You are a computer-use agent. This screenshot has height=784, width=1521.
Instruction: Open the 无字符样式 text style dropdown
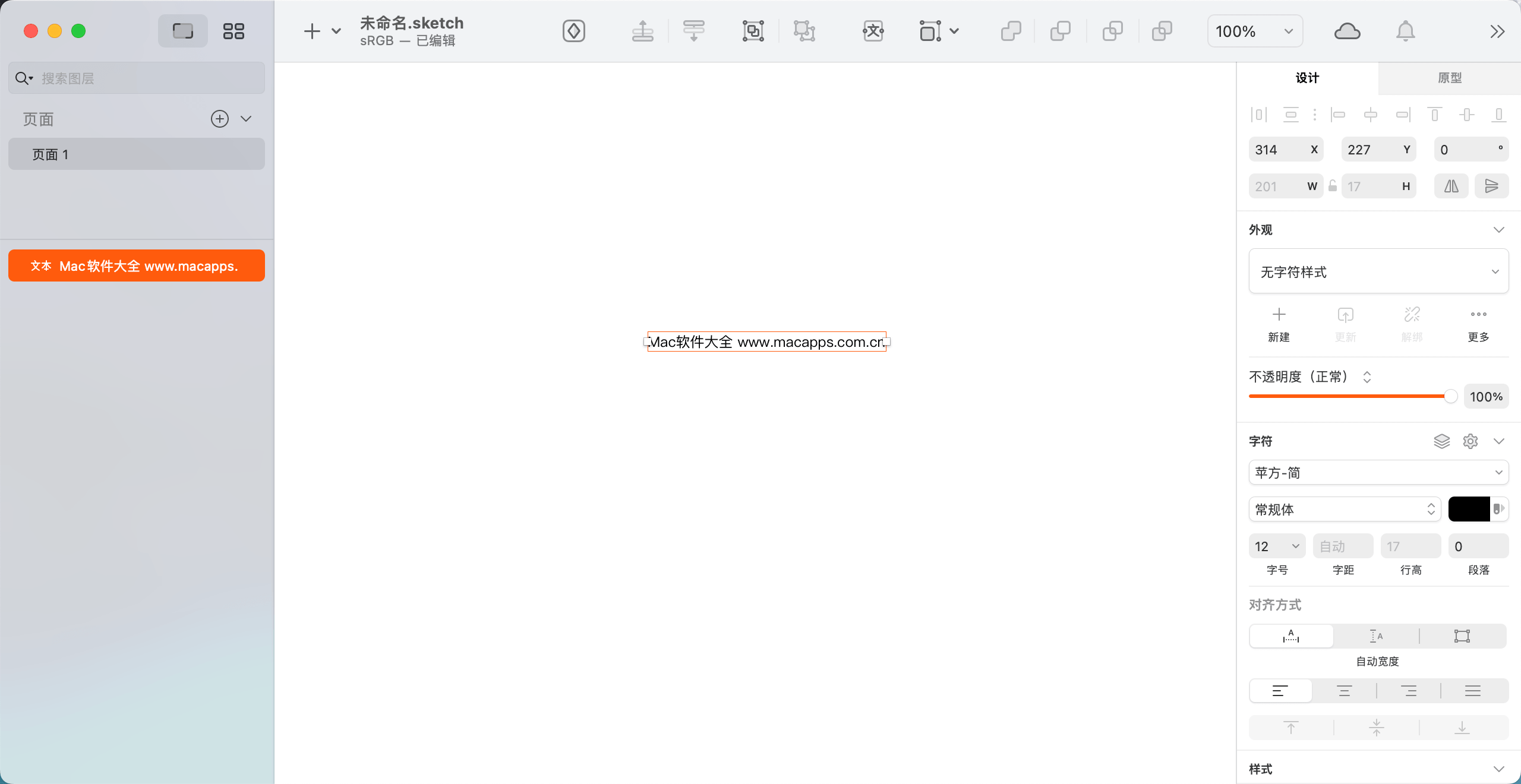(1378, 271)
